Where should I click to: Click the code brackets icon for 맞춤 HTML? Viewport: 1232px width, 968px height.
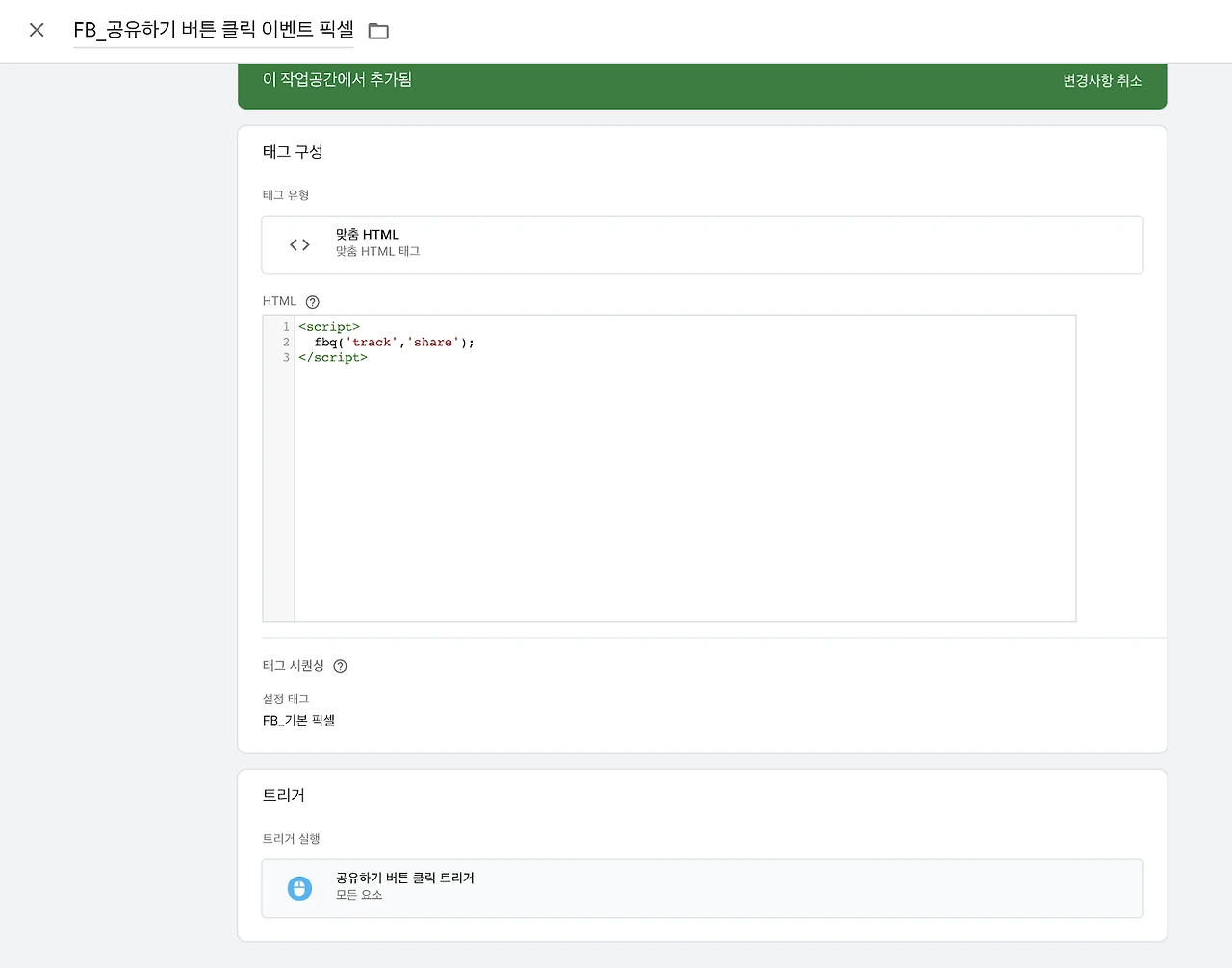tap(299, 244)
